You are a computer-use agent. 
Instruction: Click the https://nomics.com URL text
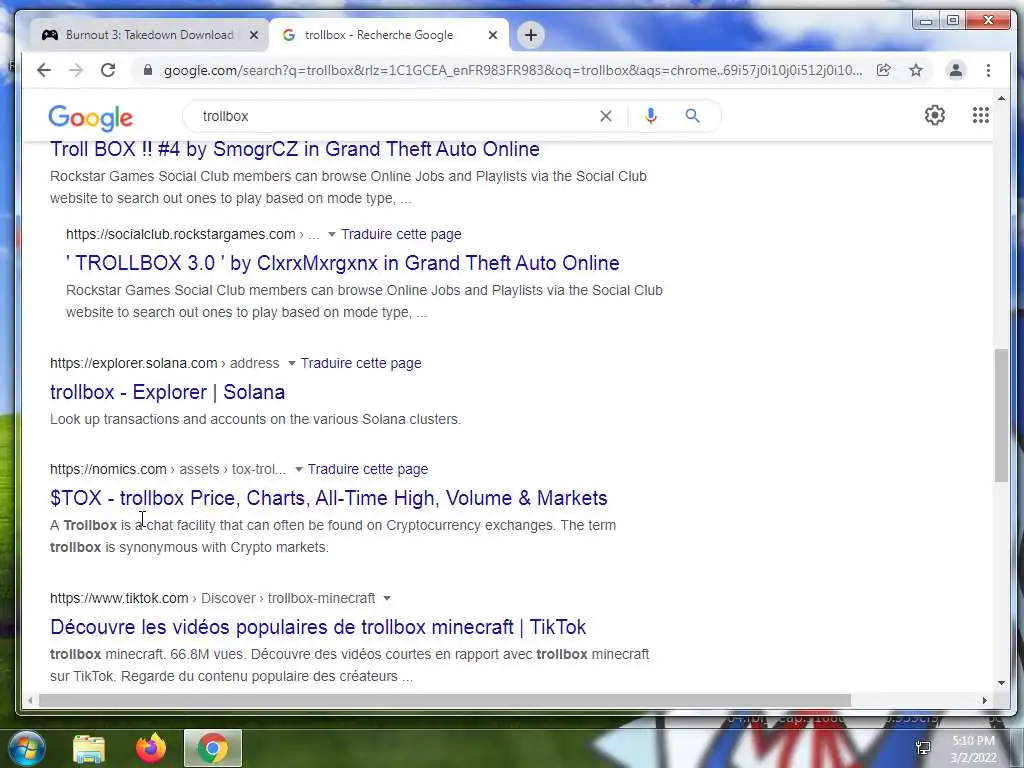[108, 469]
